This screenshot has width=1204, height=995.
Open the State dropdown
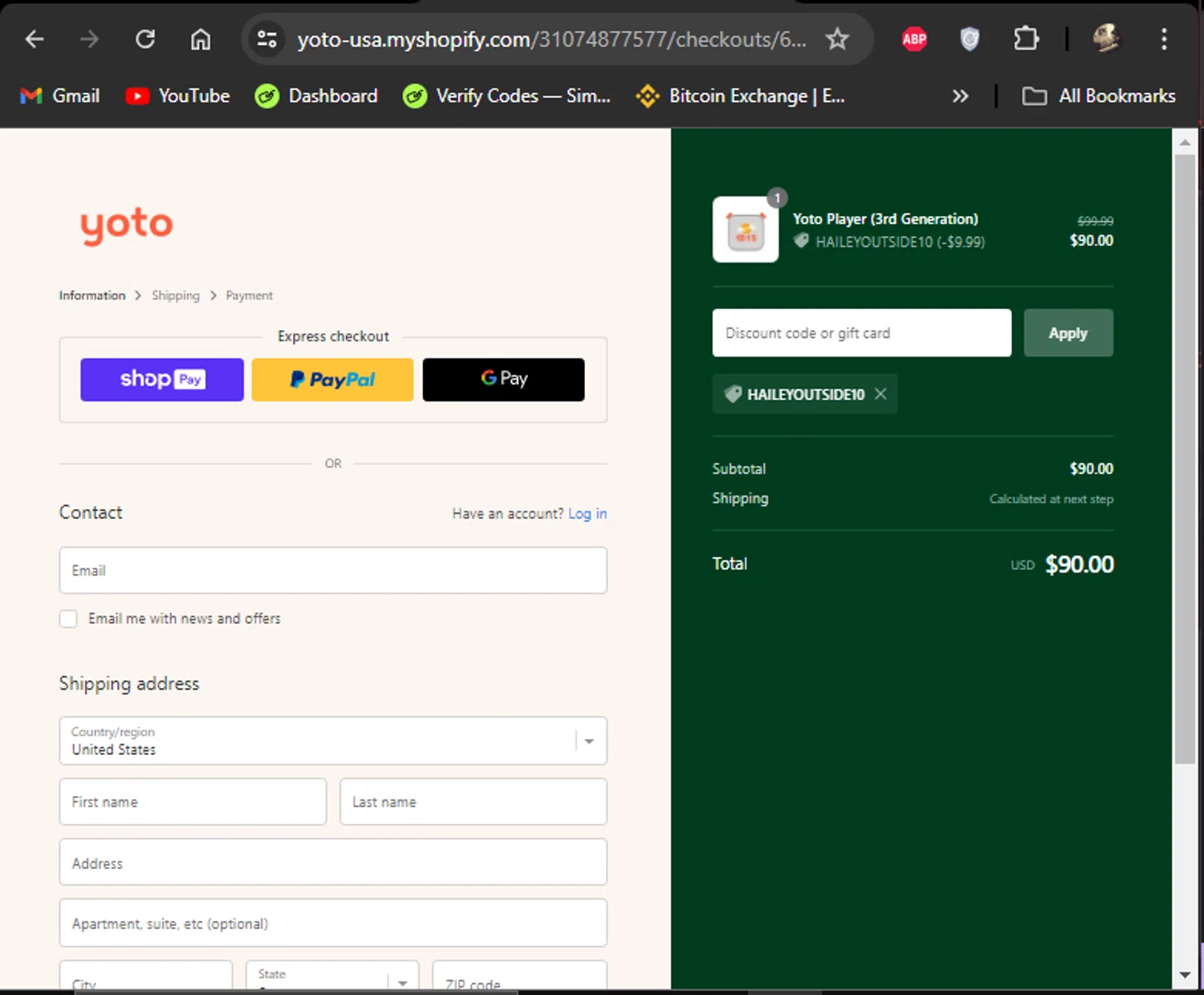point(333,975)
